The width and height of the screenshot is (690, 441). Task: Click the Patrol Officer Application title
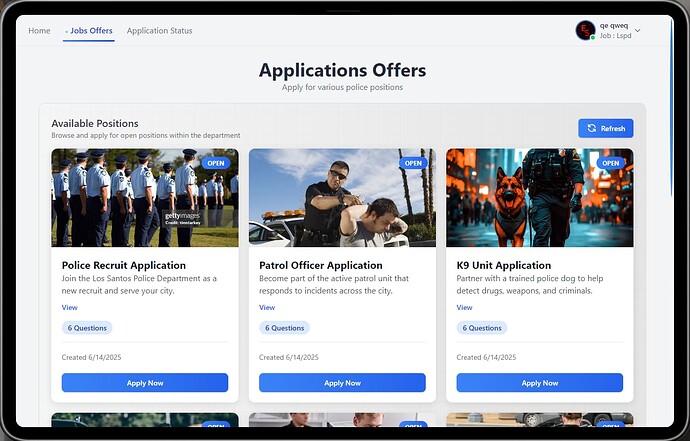click(321, 265)
